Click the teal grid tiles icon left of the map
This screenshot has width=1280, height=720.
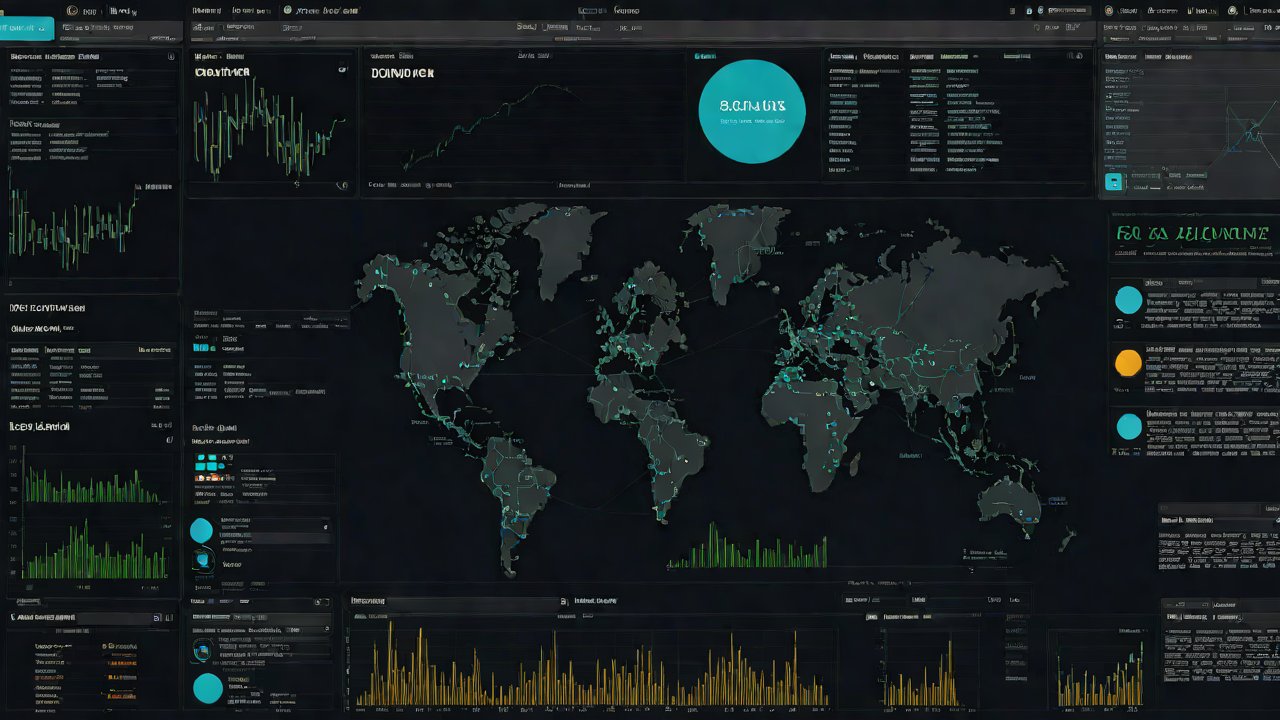point(208,462)
